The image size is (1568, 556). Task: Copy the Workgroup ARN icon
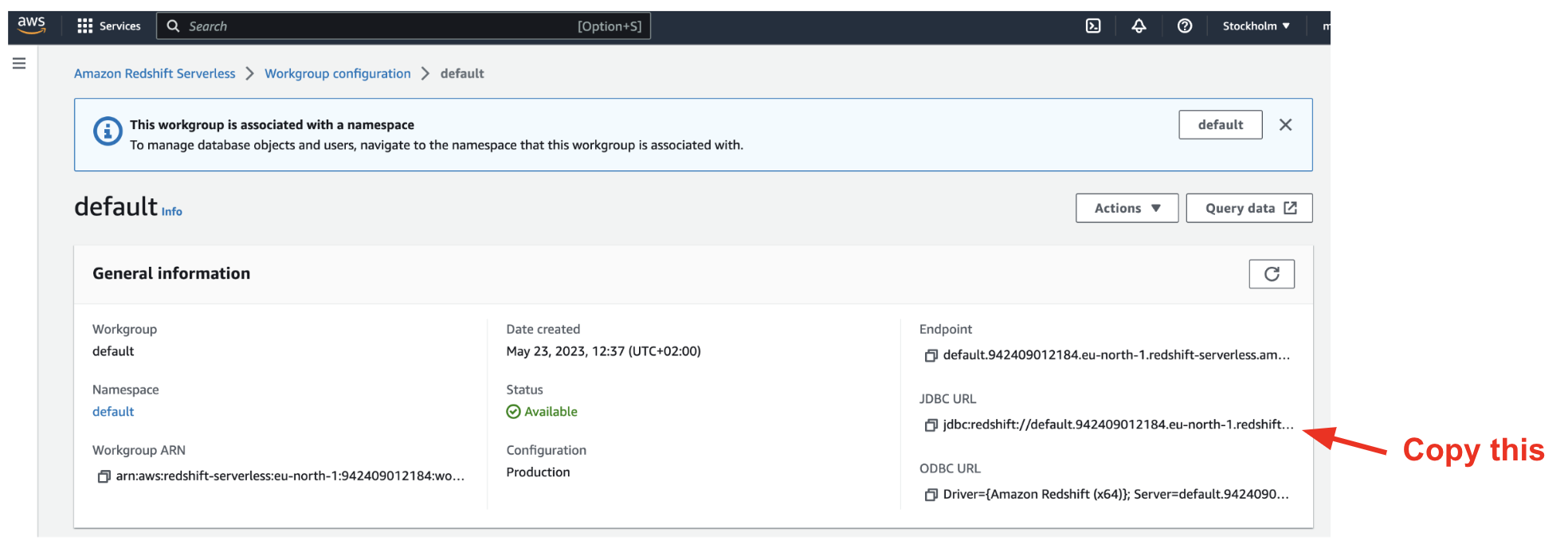104,476
